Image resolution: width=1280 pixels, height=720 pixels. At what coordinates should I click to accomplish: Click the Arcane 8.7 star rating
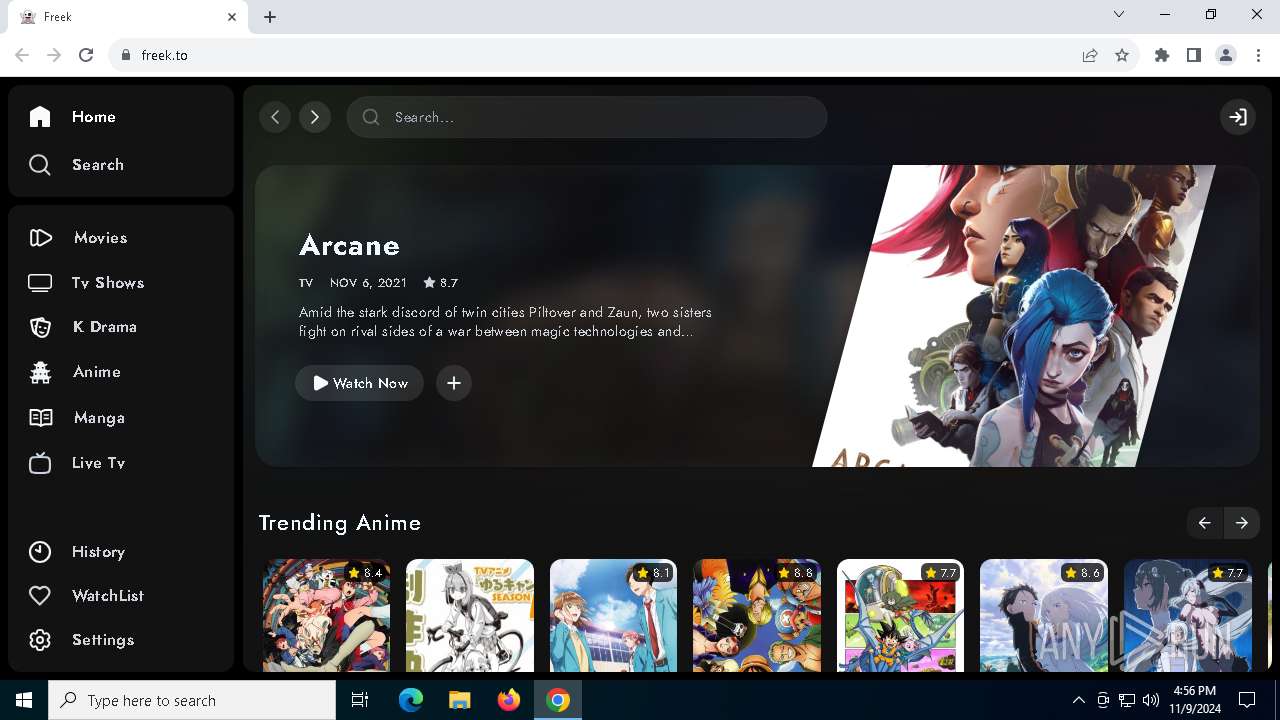tap(440, 283)
